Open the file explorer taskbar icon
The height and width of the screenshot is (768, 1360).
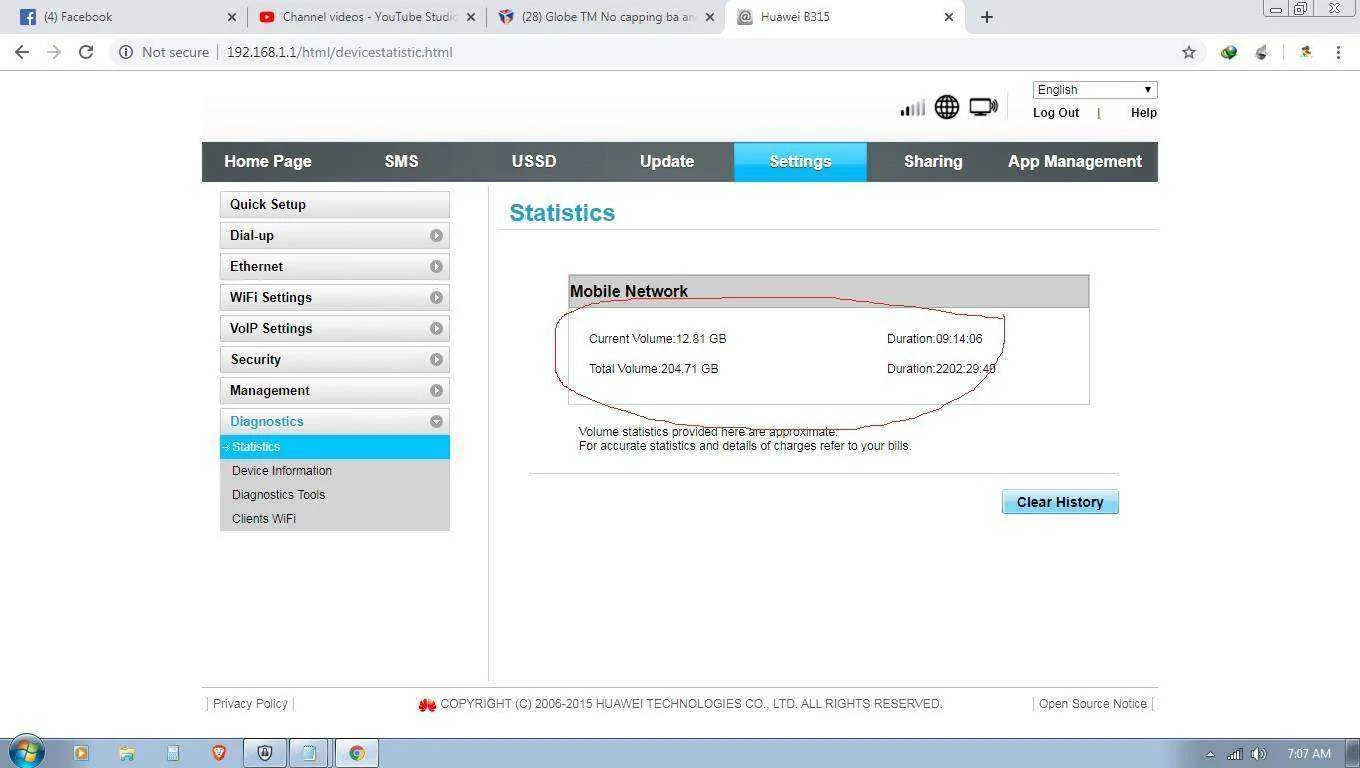127,753
